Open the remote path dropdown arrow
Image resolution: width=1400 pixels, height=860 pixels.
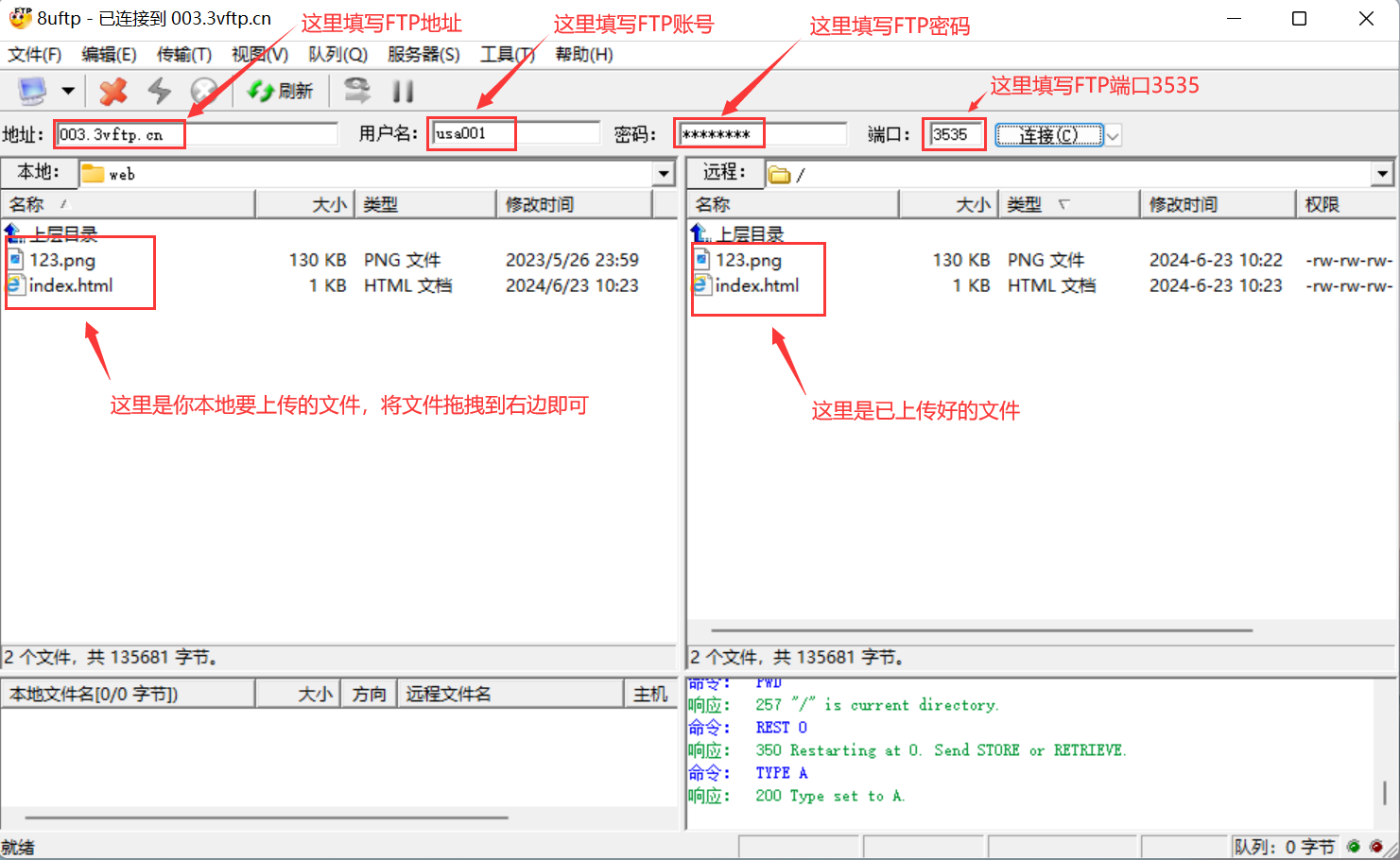1382,173
